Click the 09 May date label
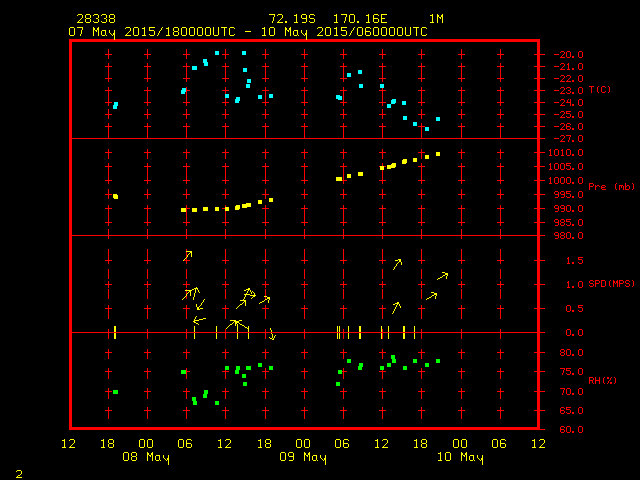Screen dimensions: 640x480 tap(302, 458)
